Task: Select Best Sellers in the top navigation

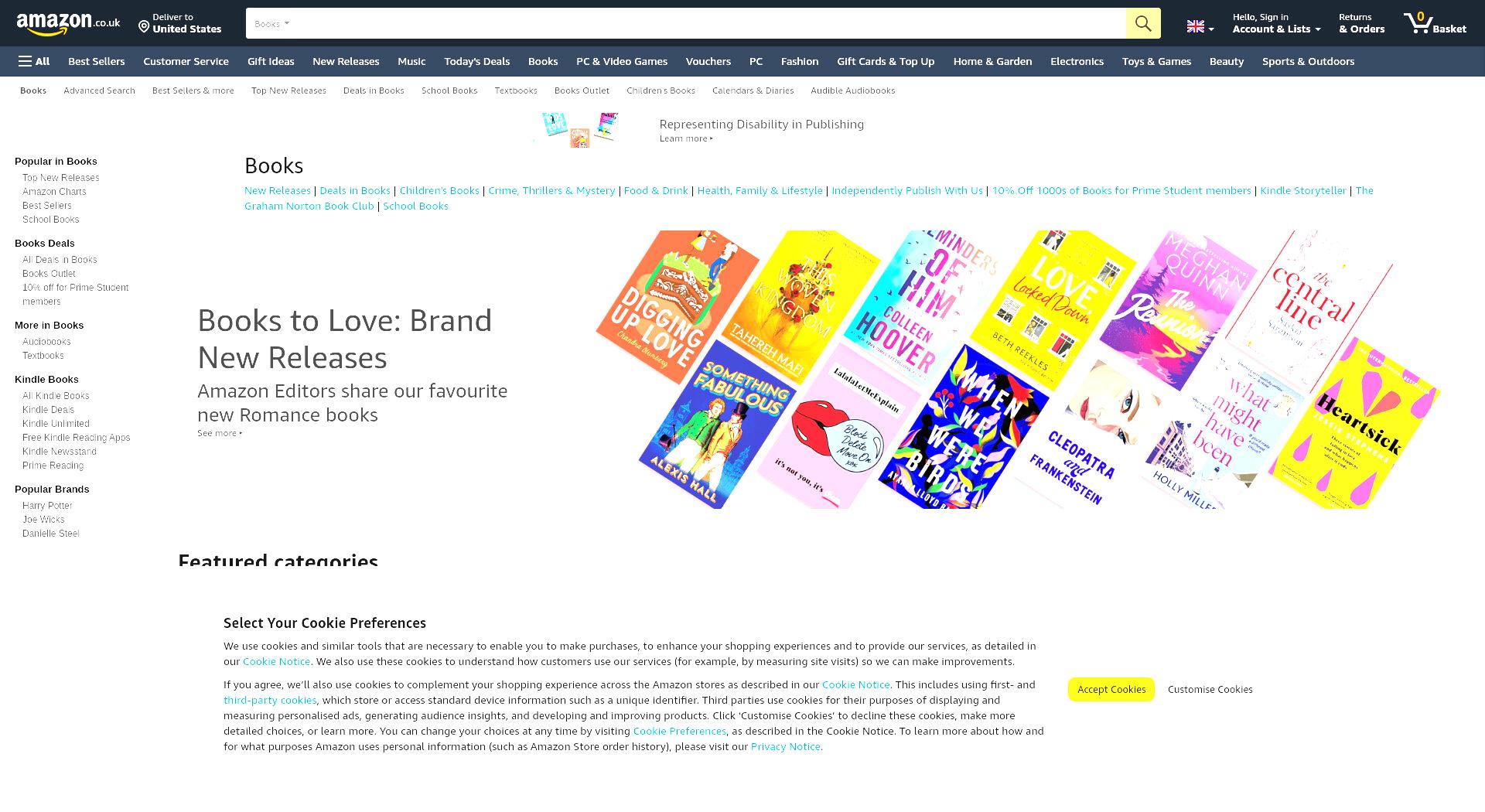Action: 96,61
